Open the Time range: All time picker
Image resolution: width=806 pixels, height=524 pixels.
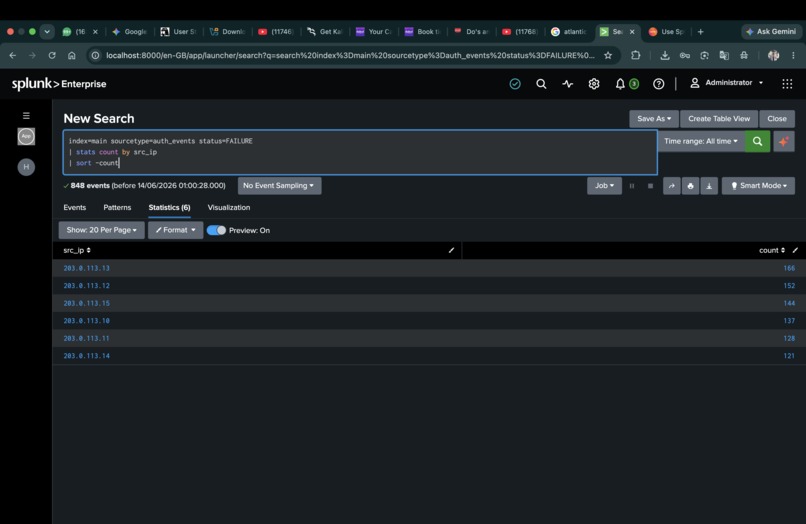pos(701,141)
